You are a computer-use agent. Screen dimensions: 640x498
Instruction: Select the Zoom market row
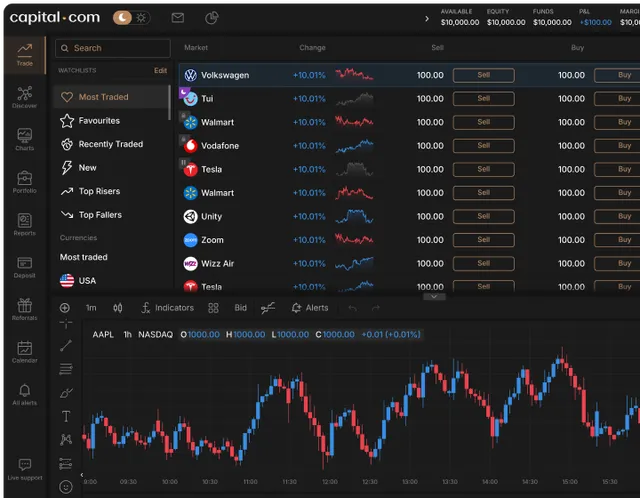409,240
